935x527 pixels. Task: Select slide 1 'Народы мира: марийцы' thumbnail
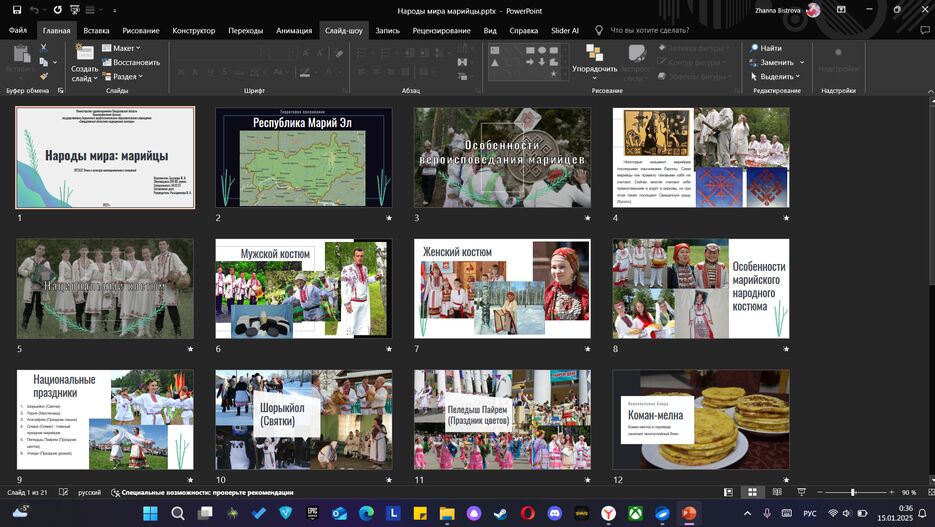(105, 157)
